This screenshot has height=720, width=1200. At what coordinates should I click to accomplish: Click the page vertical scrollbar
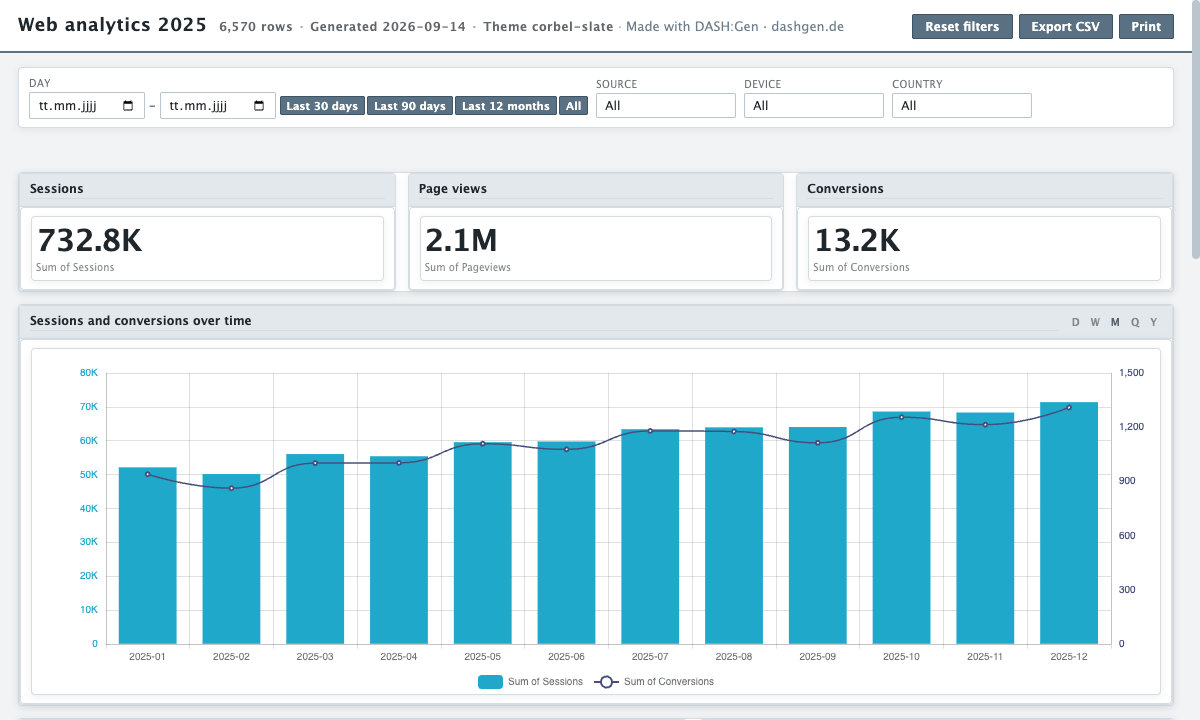(x=1195, y=130)
